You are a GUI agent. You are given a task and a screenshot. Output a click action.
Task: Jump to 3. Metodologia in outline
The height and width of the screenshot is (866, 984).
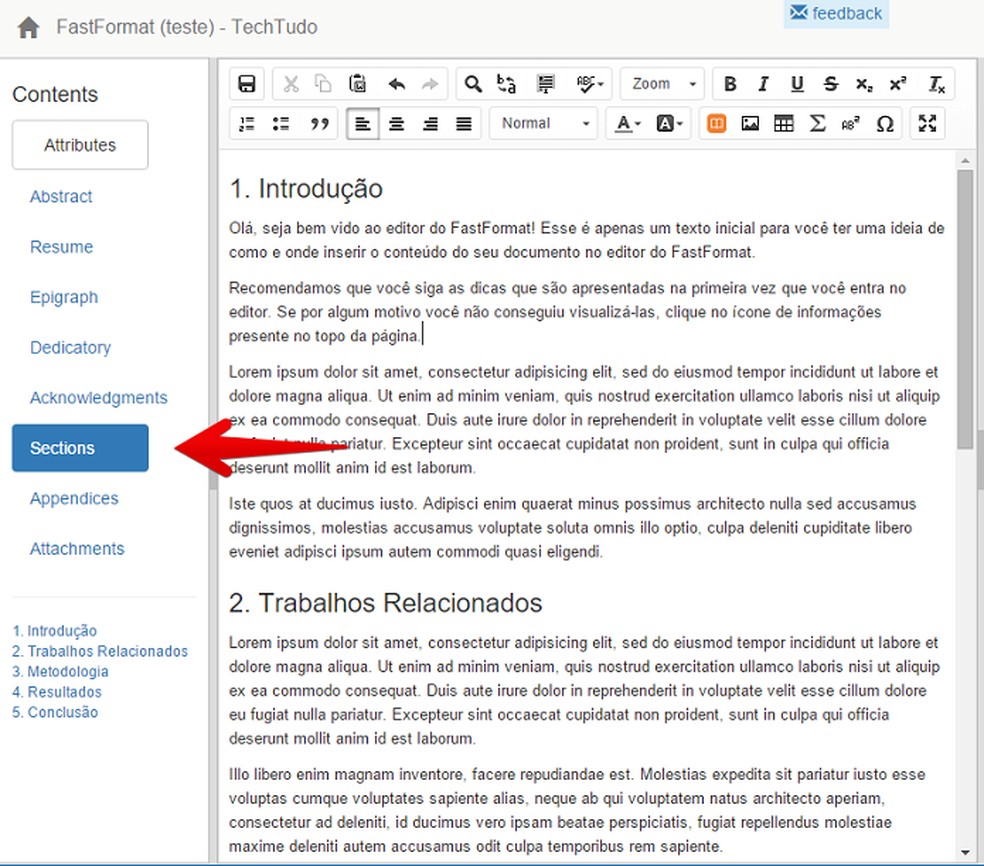(60, 671)
